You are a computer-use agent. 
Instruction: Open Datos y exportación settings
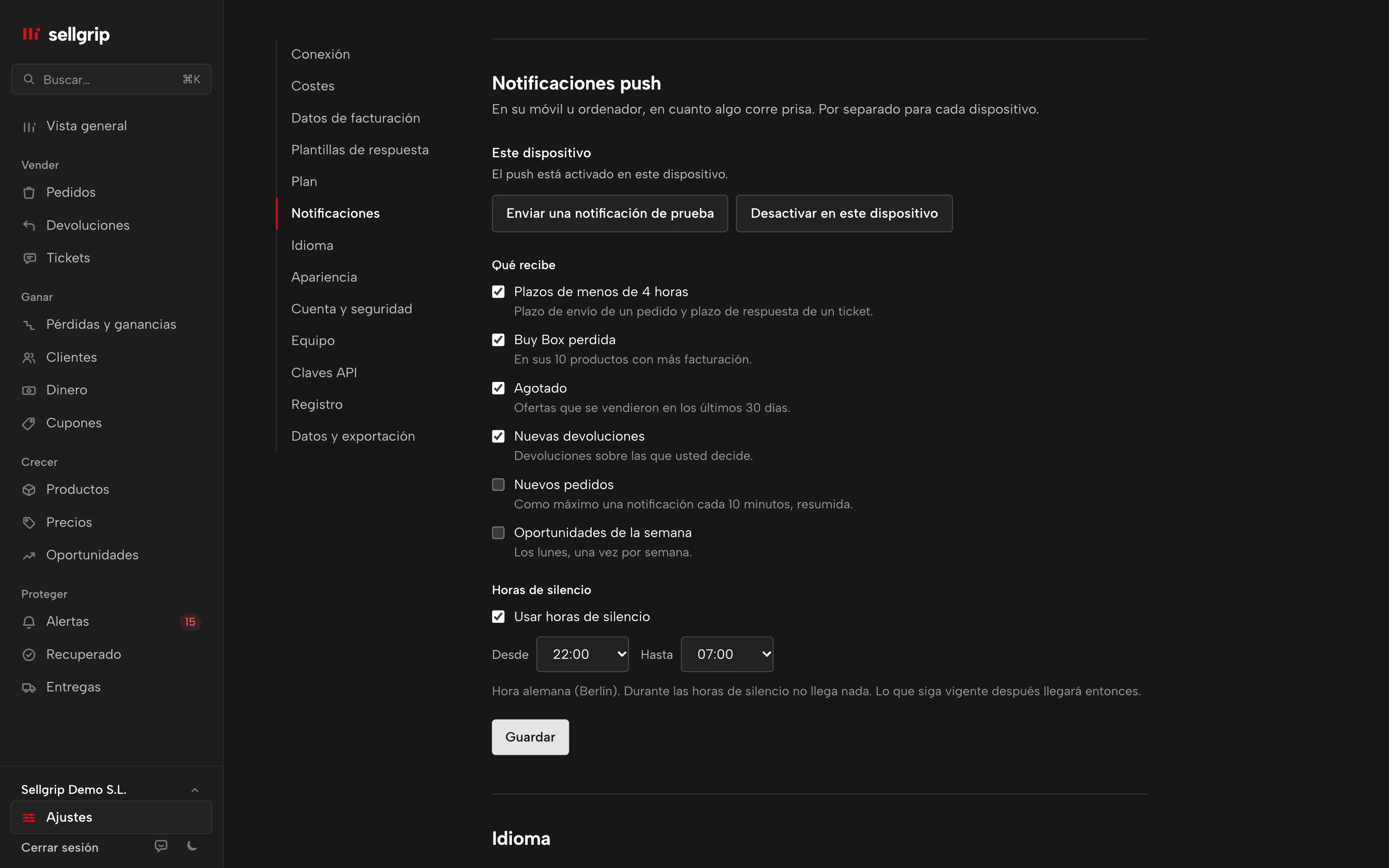tap(352, 436)
